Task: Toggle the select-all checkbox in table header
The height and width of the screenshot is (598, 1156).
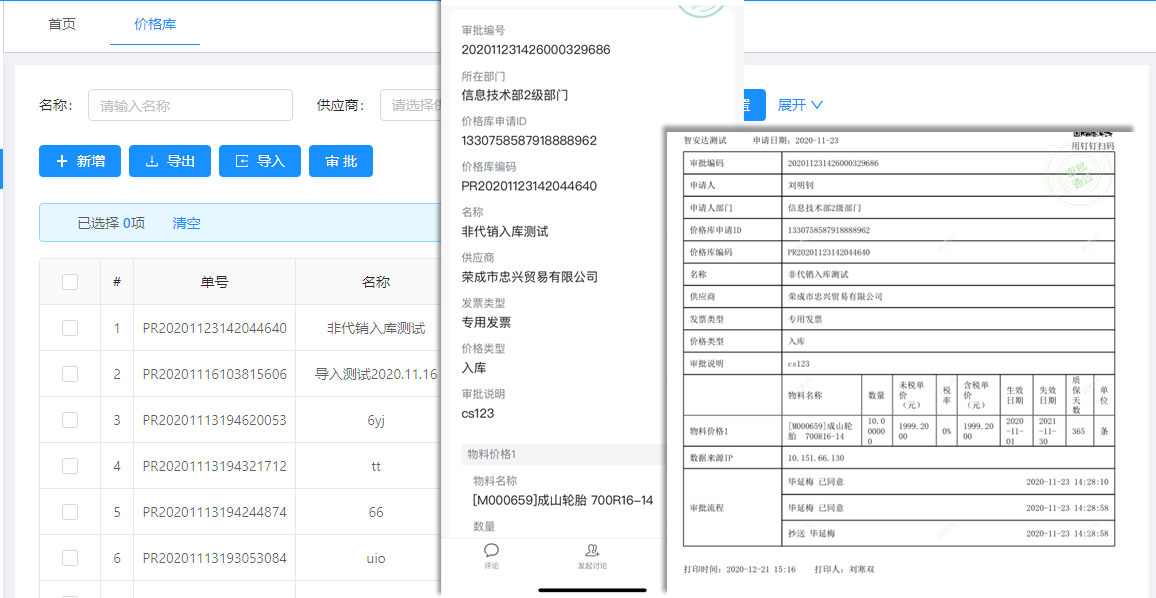Action: [70, 282]
